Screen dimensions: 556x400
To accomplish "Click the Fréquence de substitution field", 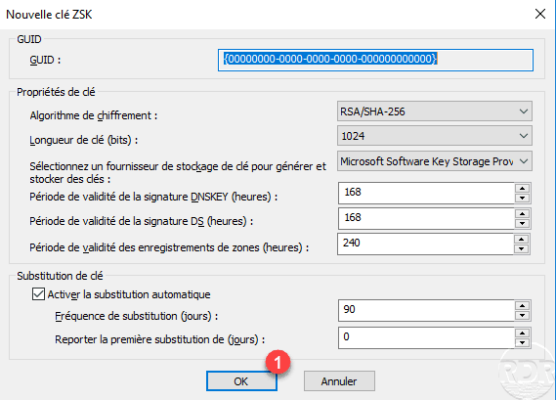I will coord(426,311).
